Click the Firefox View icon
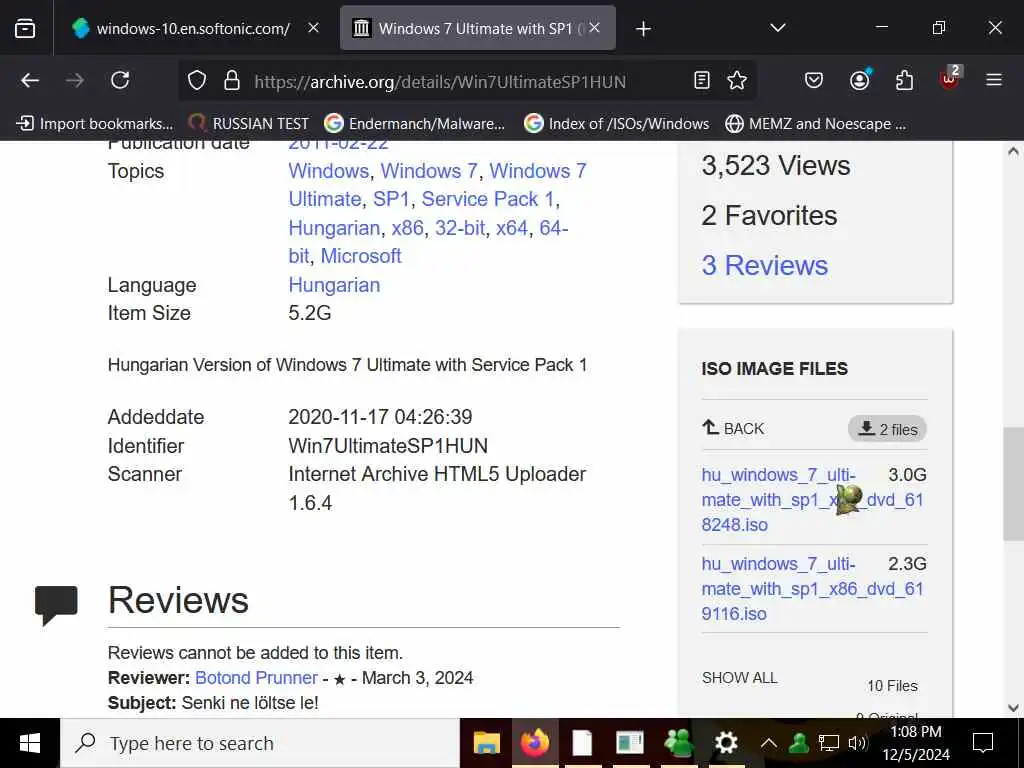Image resolution: width=1024 pixels, height=768 pixels. pos(25,28)
